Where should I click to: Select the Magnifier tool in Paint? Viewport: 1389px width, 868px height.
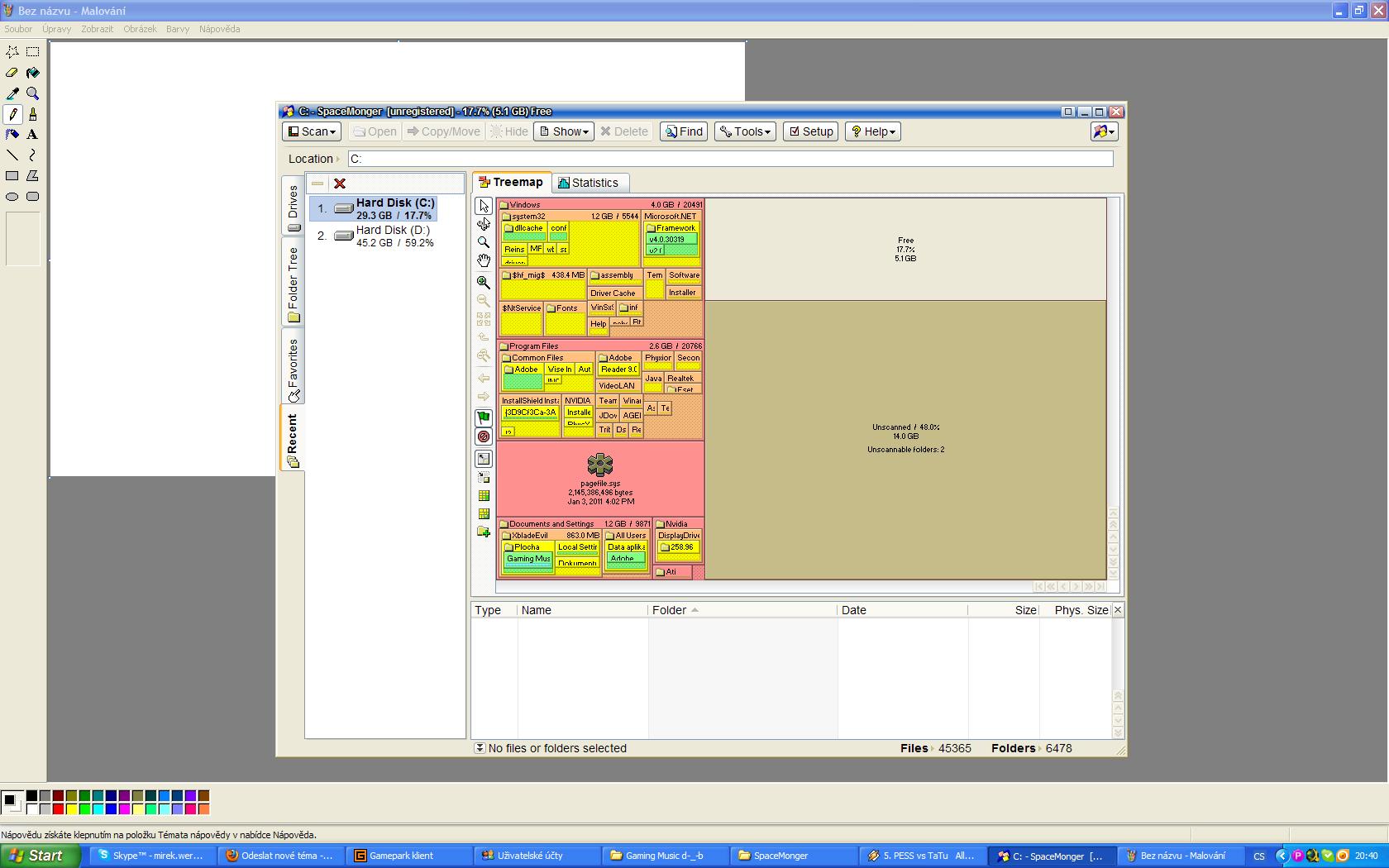click(33, 93)
